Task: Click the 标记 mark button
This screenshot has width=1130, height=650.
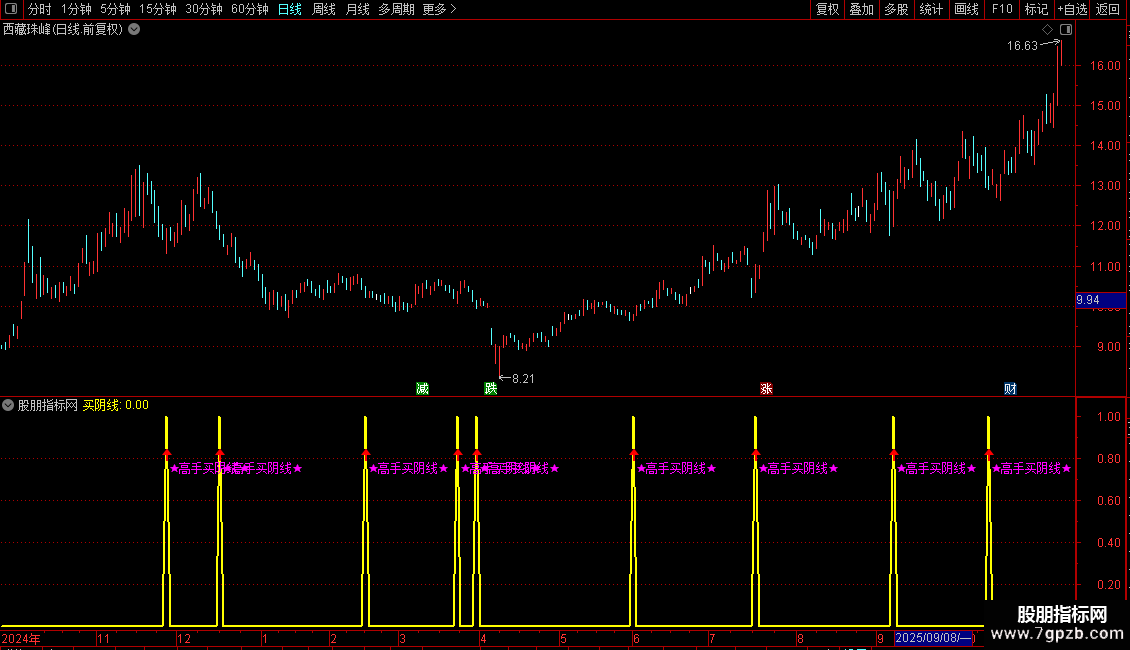Action: coord(1036,9)
